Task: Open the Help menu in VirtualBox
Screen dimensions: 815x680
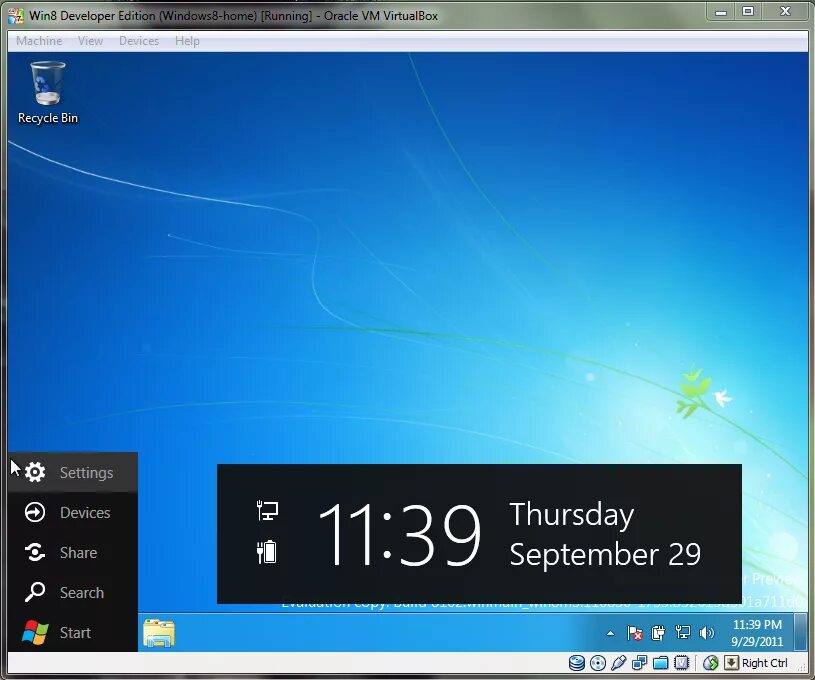Action: click(187, 41)
